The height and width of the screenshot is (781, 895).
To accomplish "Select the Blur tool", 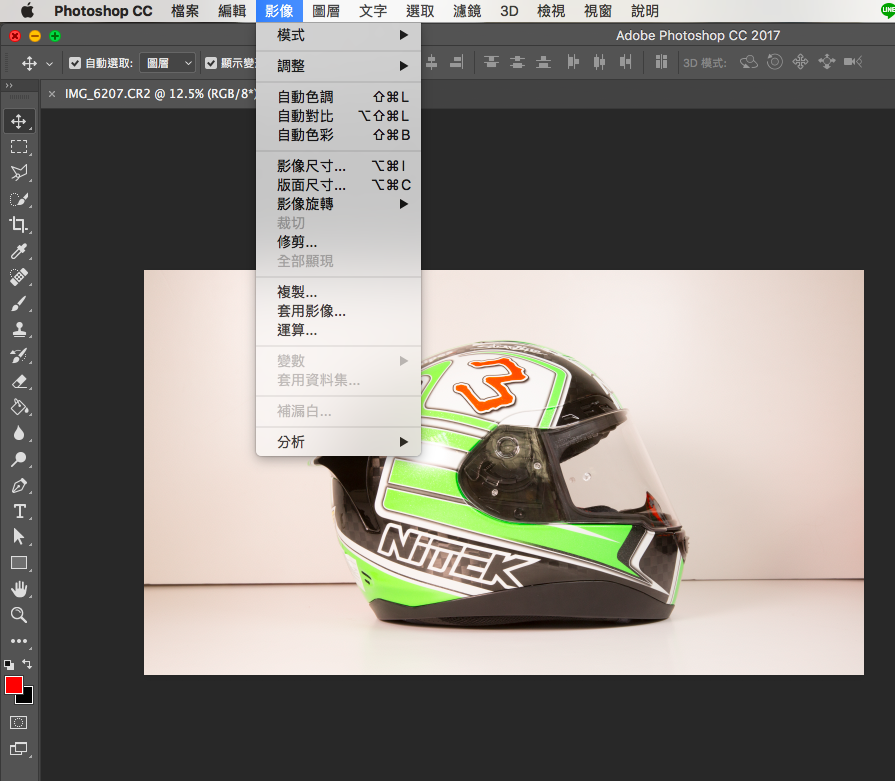I will (19, 434).
